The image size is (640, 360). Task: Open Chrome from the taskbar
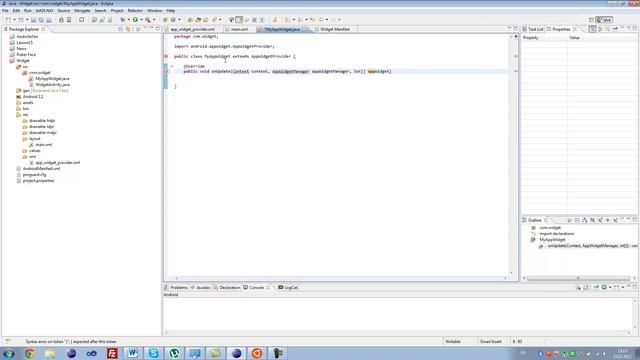[29, 353]
